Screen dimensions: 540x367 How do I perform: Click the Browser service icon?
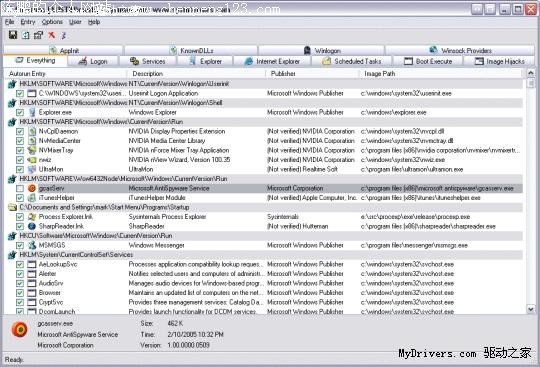32,293
